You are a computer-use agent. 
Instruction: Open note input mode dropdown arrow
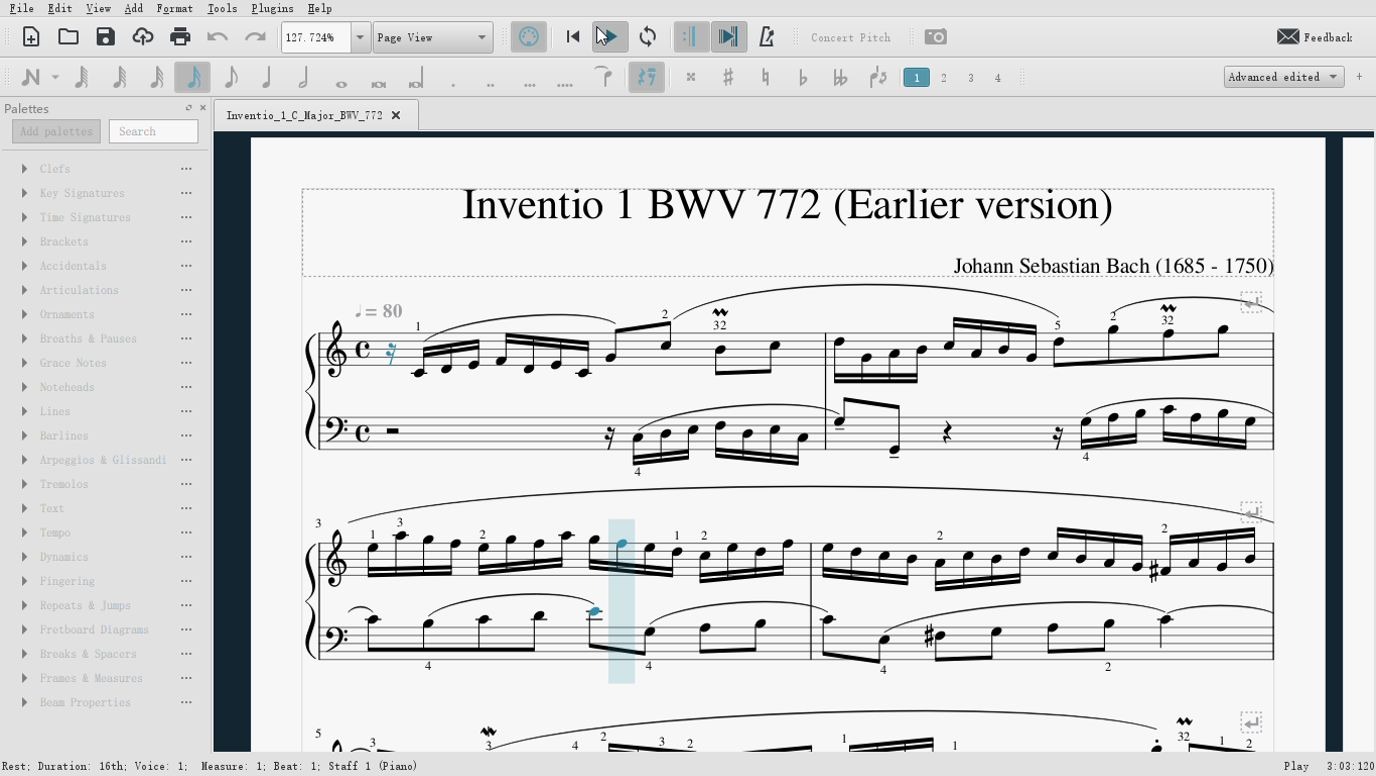(55, 77)
